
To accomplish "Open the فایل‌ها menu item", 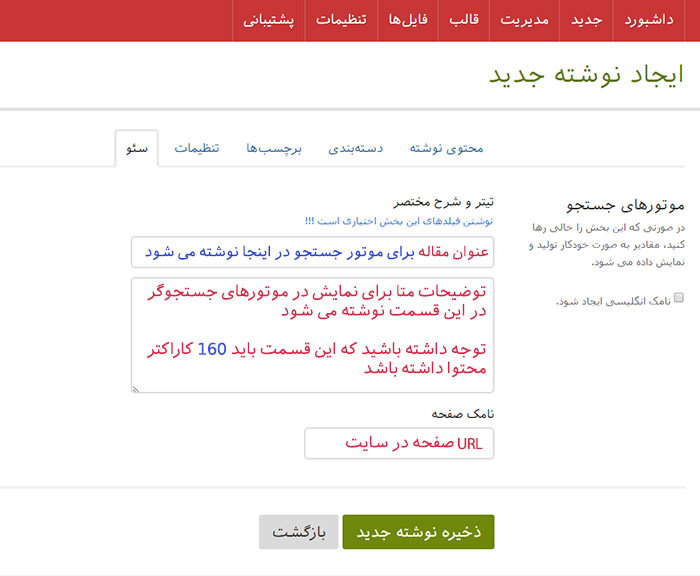I will click(408, 20).
